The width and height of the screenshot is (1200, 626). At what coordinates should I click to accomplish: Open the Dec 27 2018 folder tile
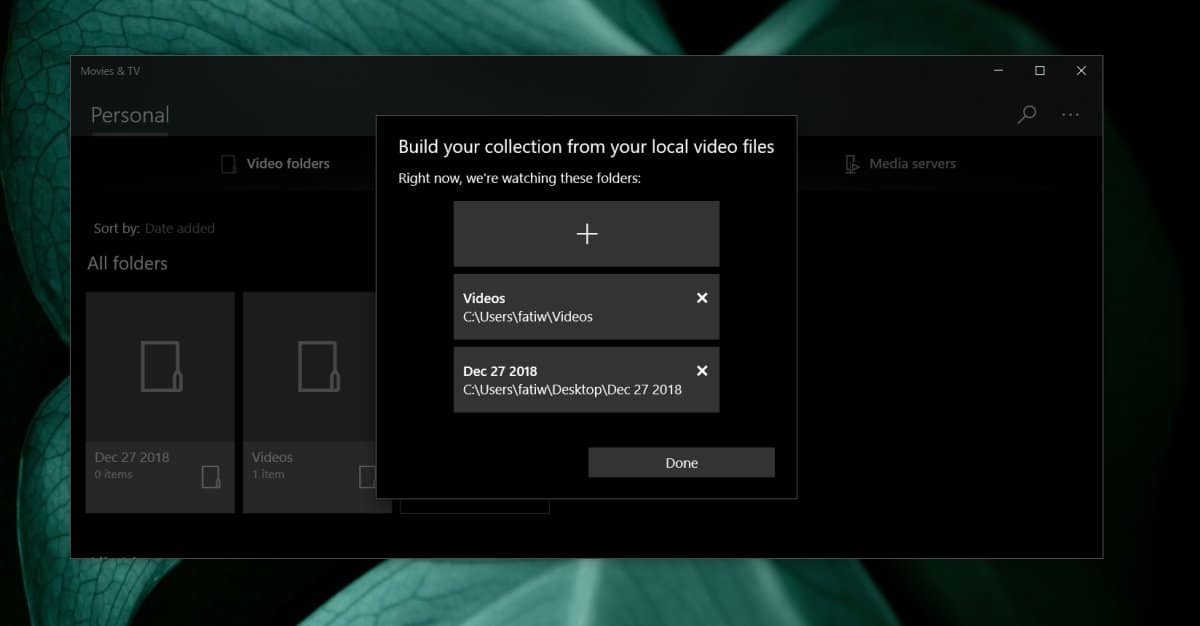tap(160, 402)
